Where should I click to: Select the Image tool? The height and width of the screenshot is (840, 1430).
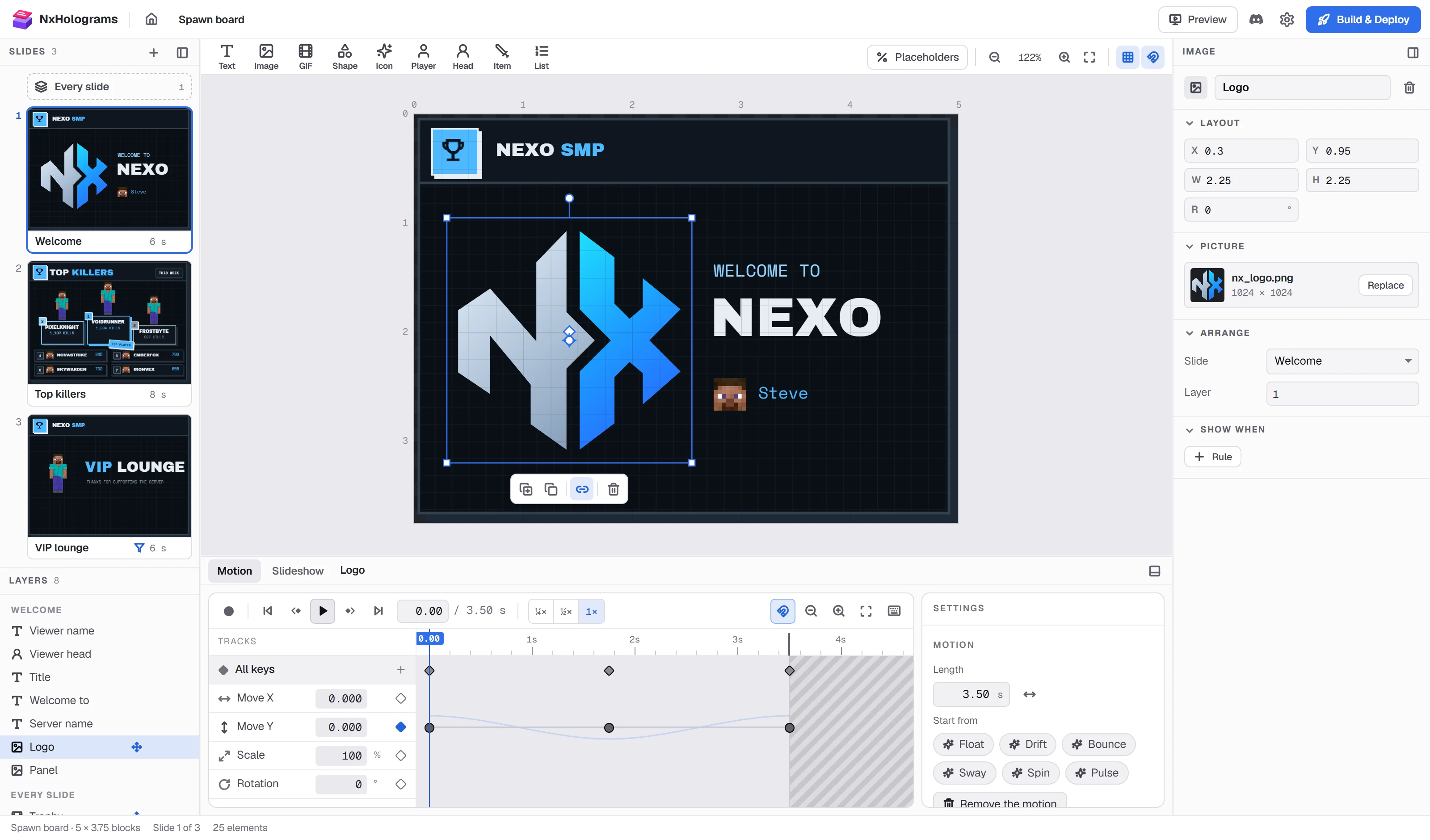pyautogui.click(x=266, y=57)
